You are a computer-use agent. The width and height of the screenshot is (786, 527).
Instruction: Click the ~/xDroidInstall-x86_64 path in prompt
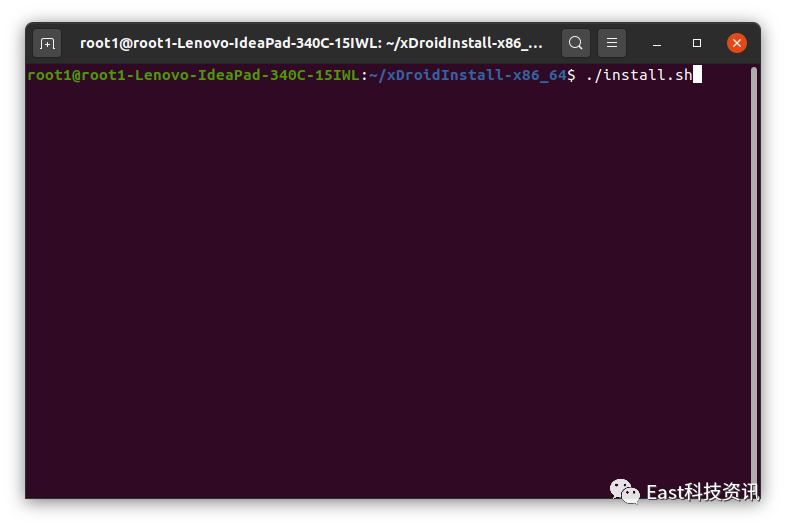click(468, 75)
